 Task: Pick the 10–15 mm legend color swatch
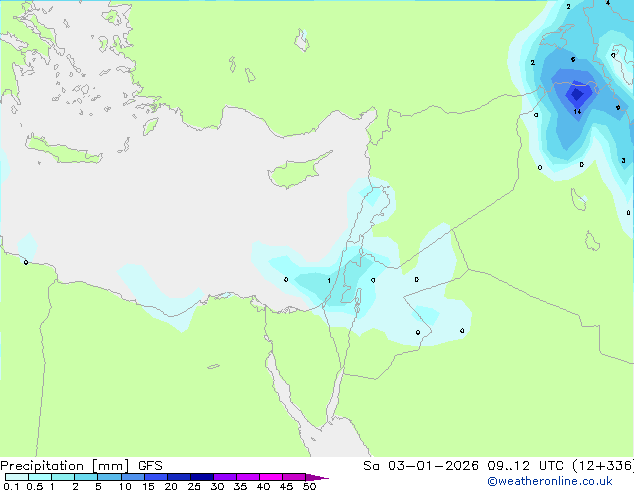click(x=132, y=477)
